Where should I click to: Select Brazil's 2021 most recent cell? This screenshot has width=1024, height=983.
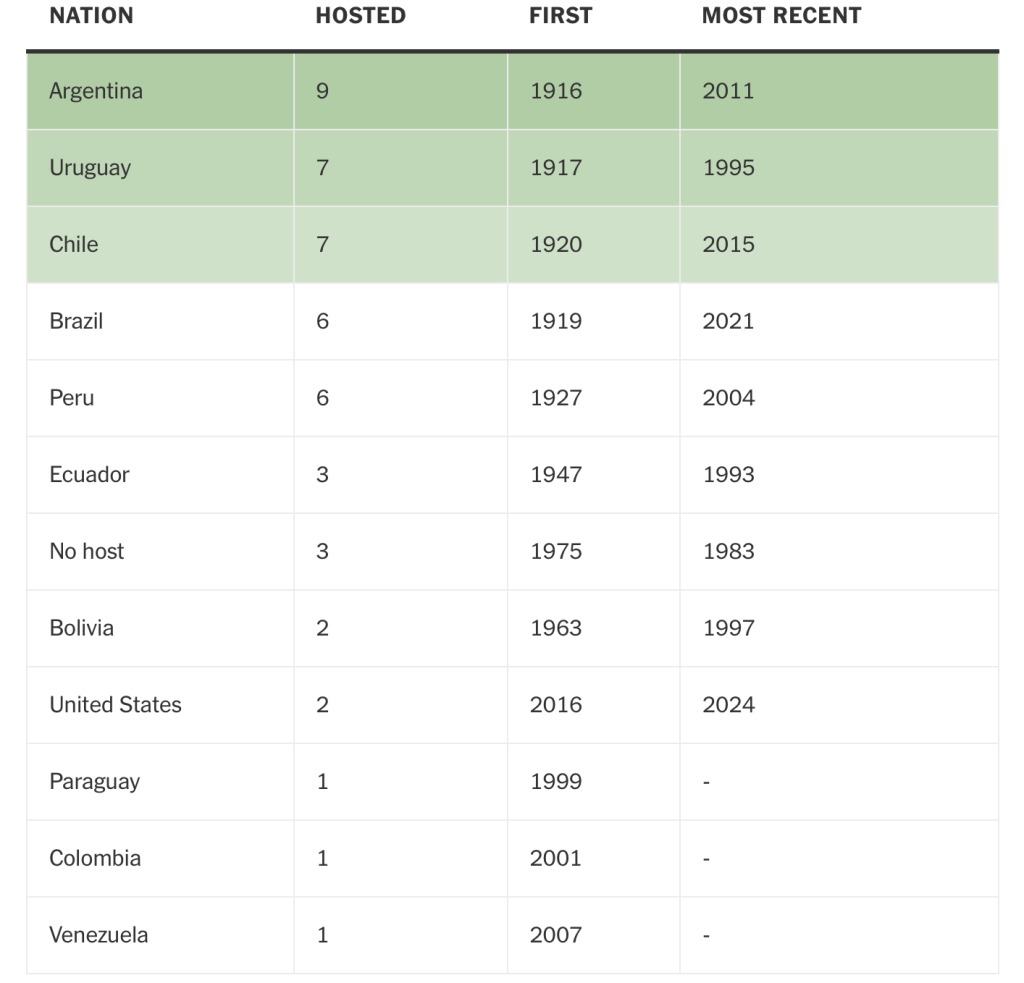(728, 321)
